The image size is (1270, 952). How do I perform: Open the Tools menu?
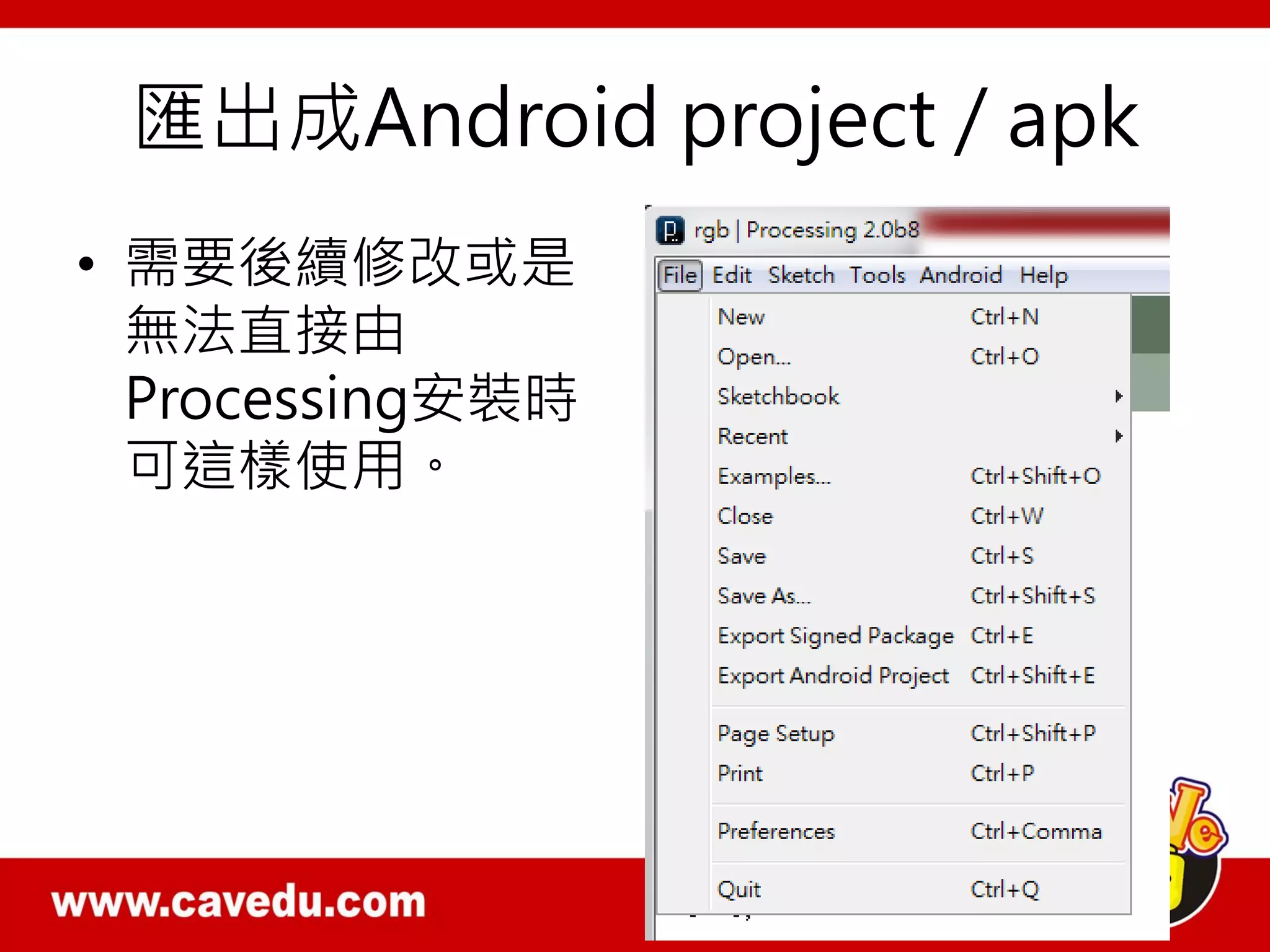click(877, 275)
